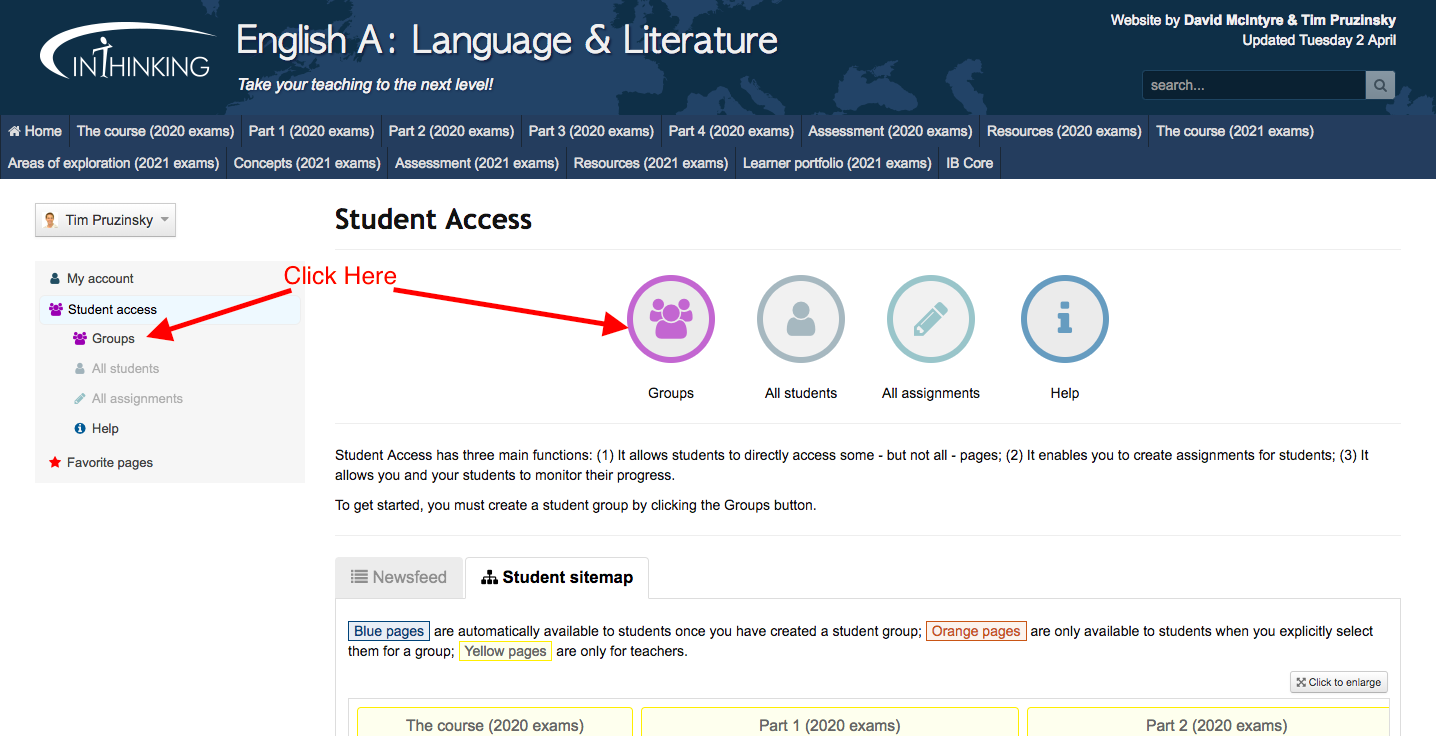
Task: Click the InThinking logo
Action: (x=125, y=54)
